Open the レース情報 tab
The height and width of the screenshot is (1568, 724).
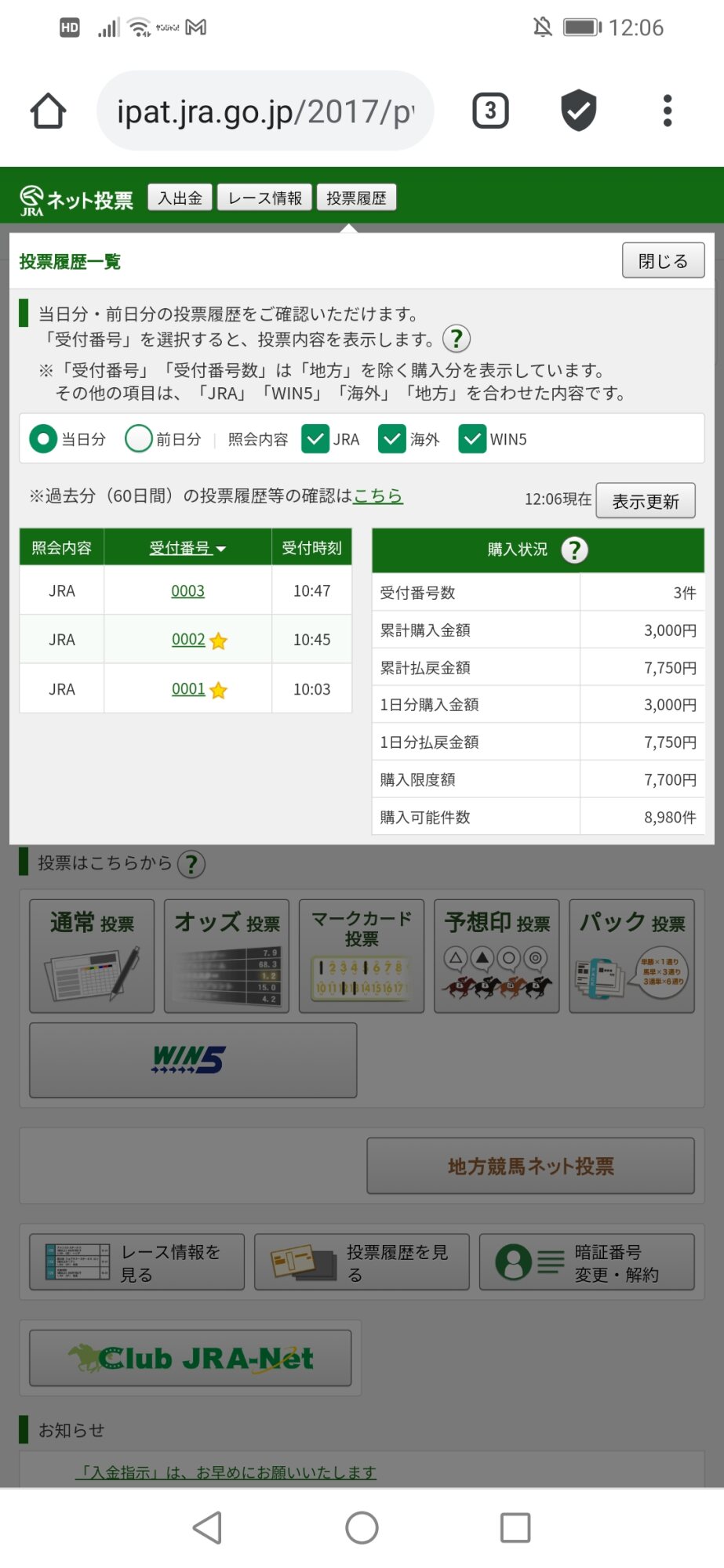click(265, 198)
